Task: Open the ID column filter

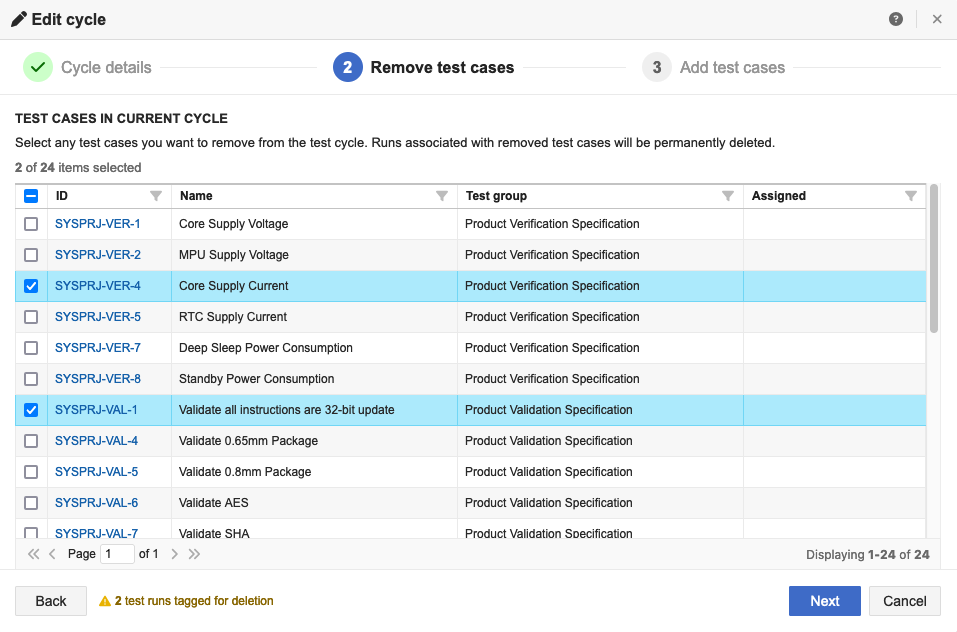Action: (x=156, y=196)
